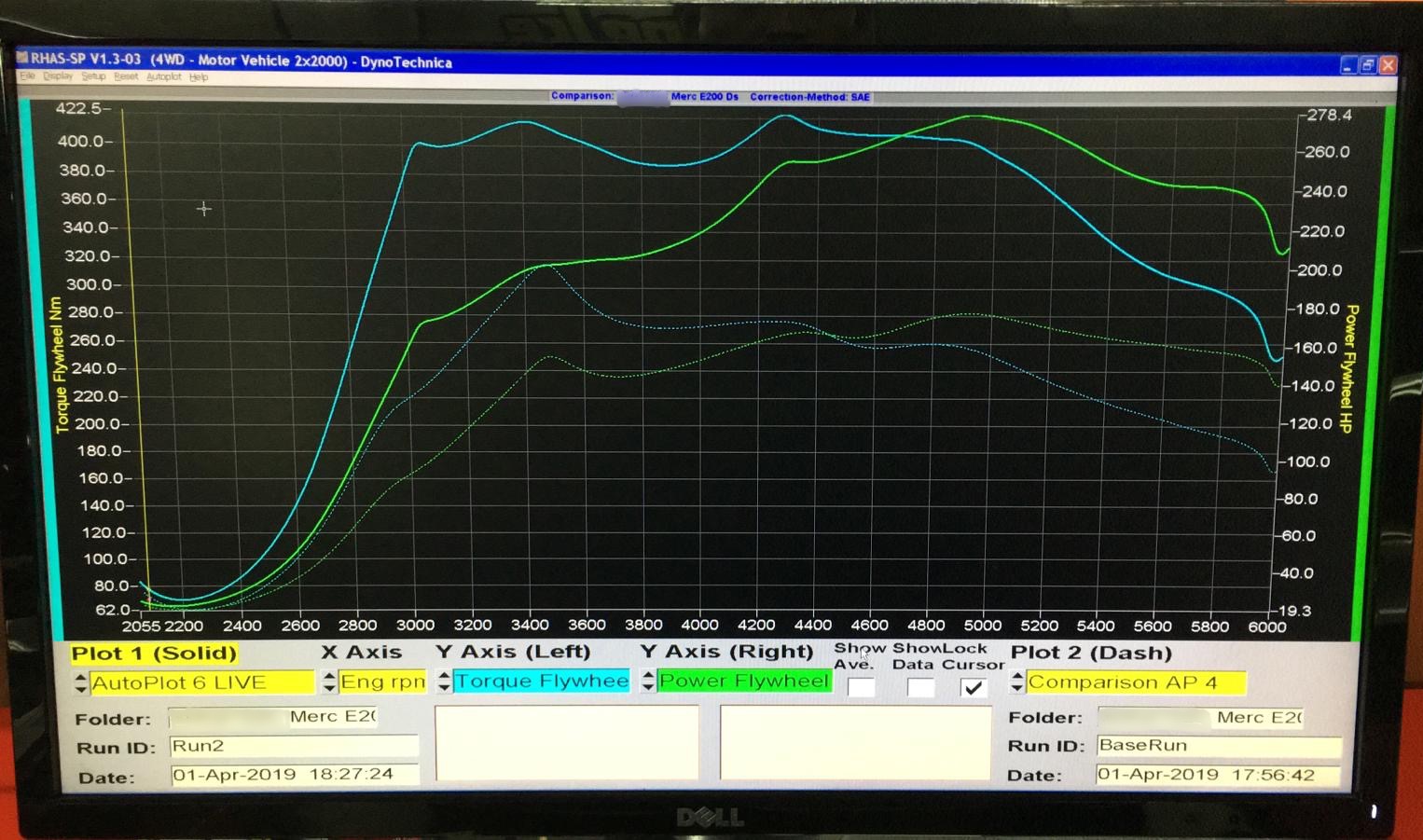Screen dimensions: 1423x840
Task: Open the Display menu
Action: click(x=58, y=76)
